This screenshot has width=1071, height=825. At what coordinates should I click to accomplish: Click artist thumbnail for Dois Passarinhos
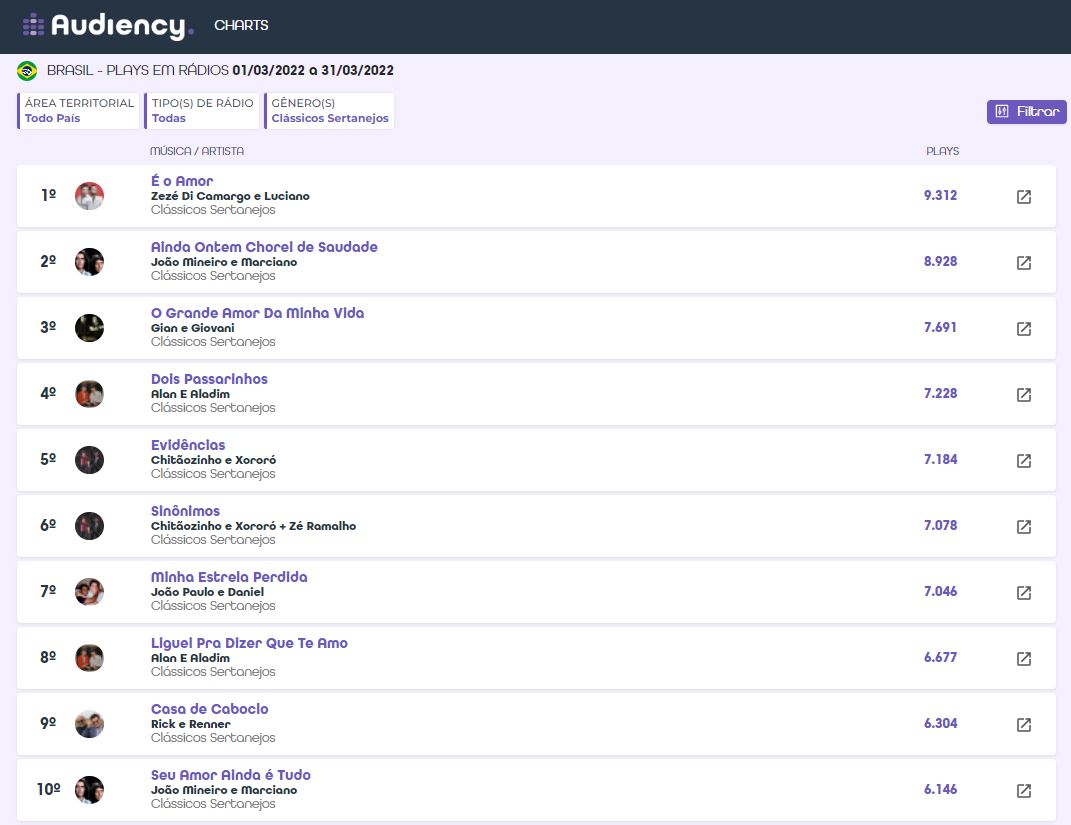(89, 394)
